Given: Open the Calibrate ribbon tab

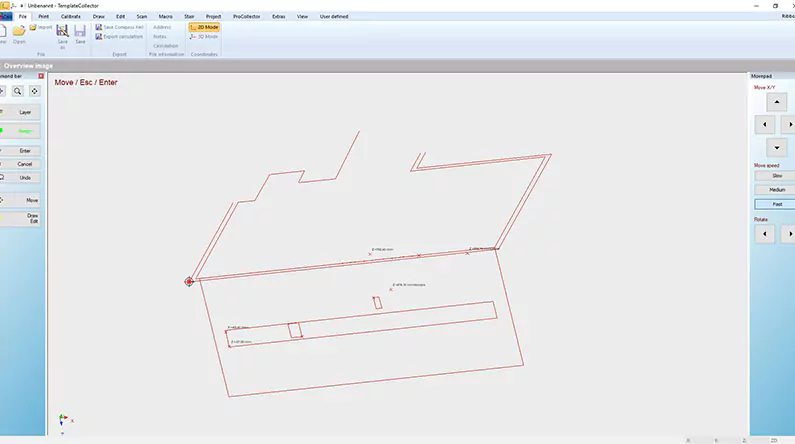Looking at the screenshot, I should click(71, 16).
